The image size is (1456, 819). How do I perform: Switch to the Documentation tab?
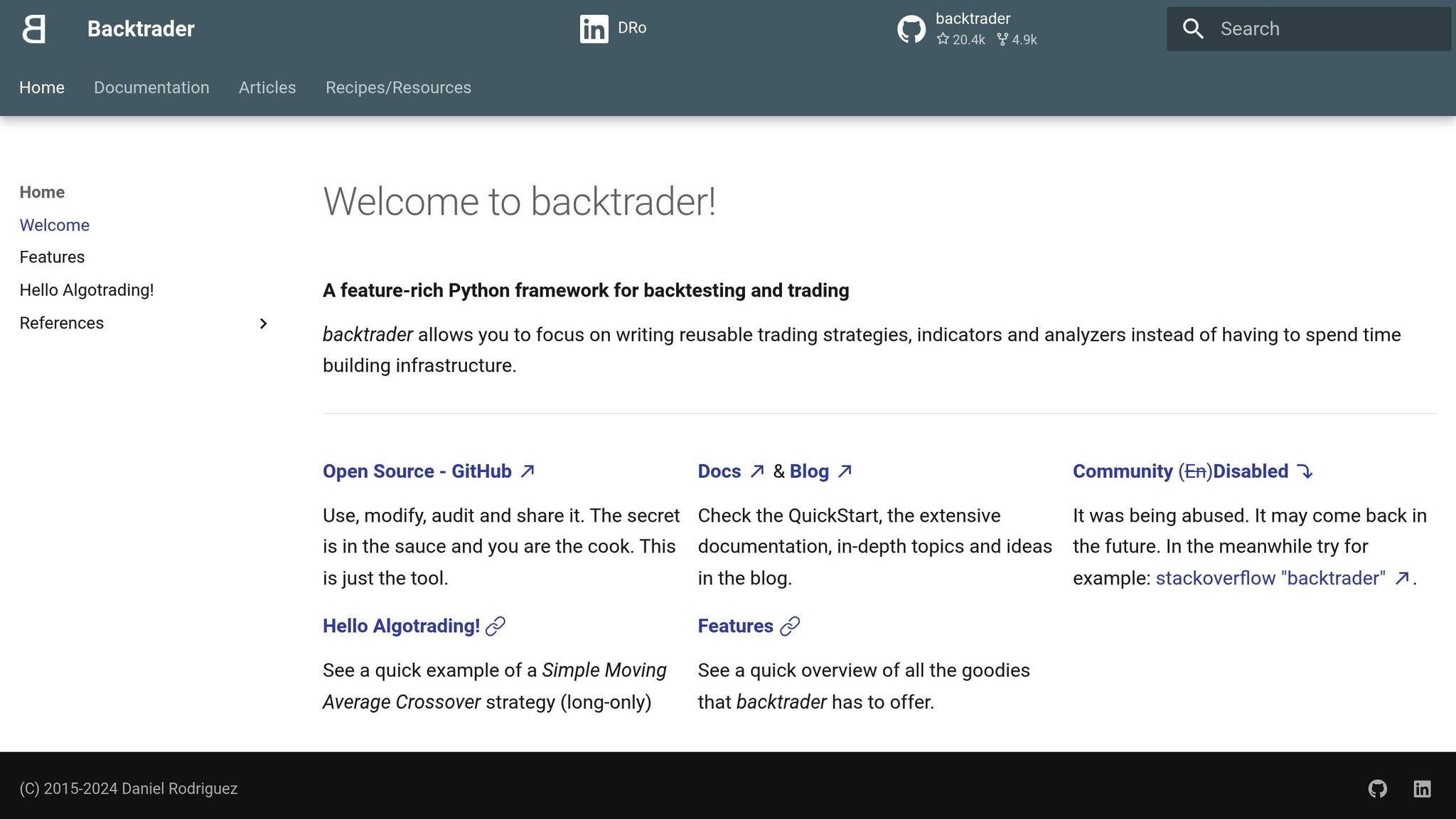point(151,87)
